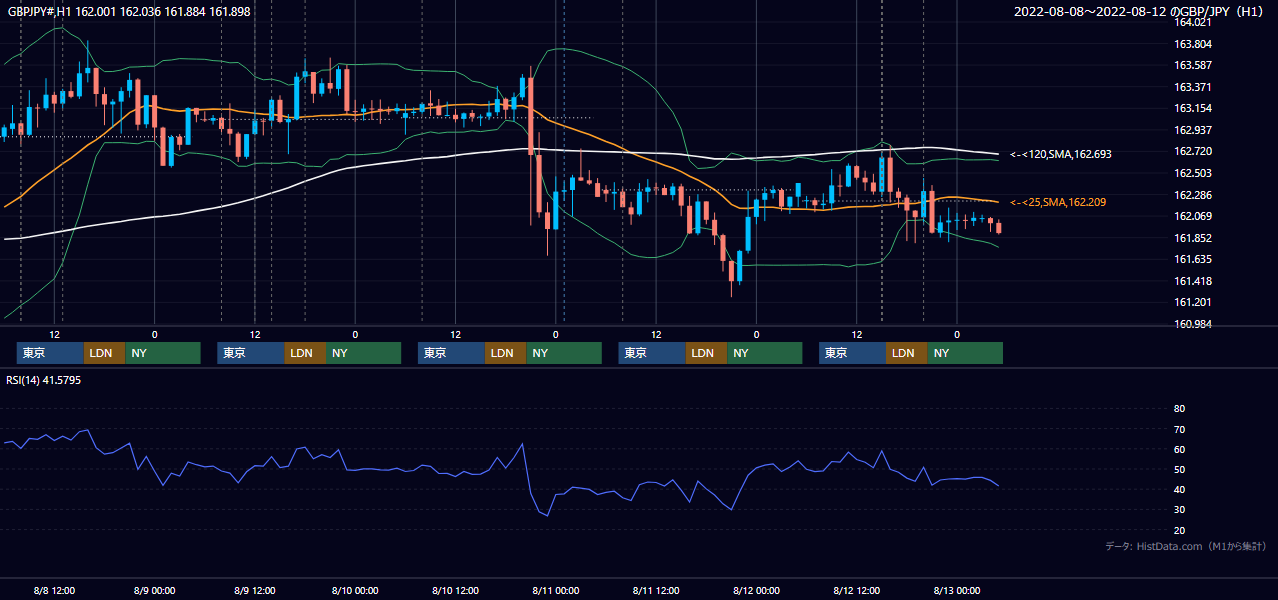Image resolution: width=1278 pixels, height=600 pixels.
Task: Click the 120 SMA label showing 162.693
Action: tap(1061, 154)
